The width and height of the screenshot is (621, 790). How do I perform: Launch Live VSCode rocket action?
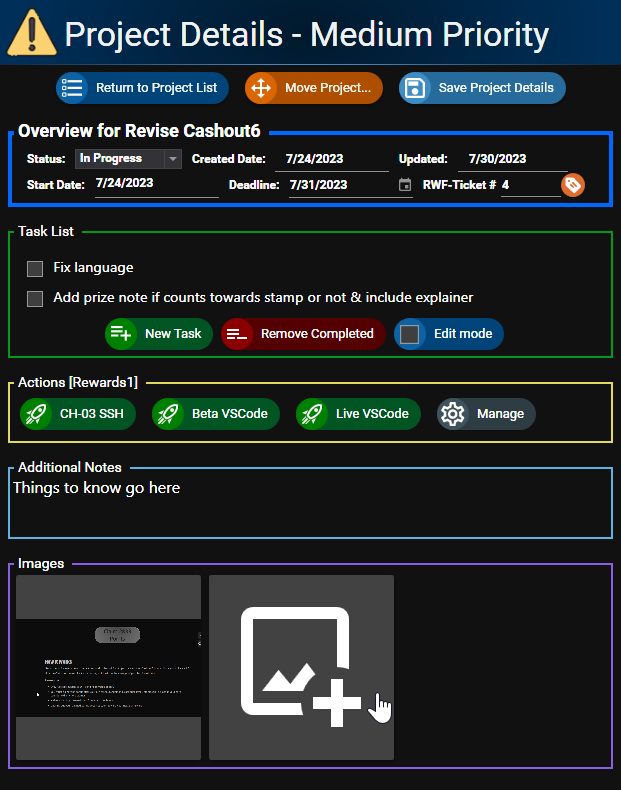[x=358, y=414]
